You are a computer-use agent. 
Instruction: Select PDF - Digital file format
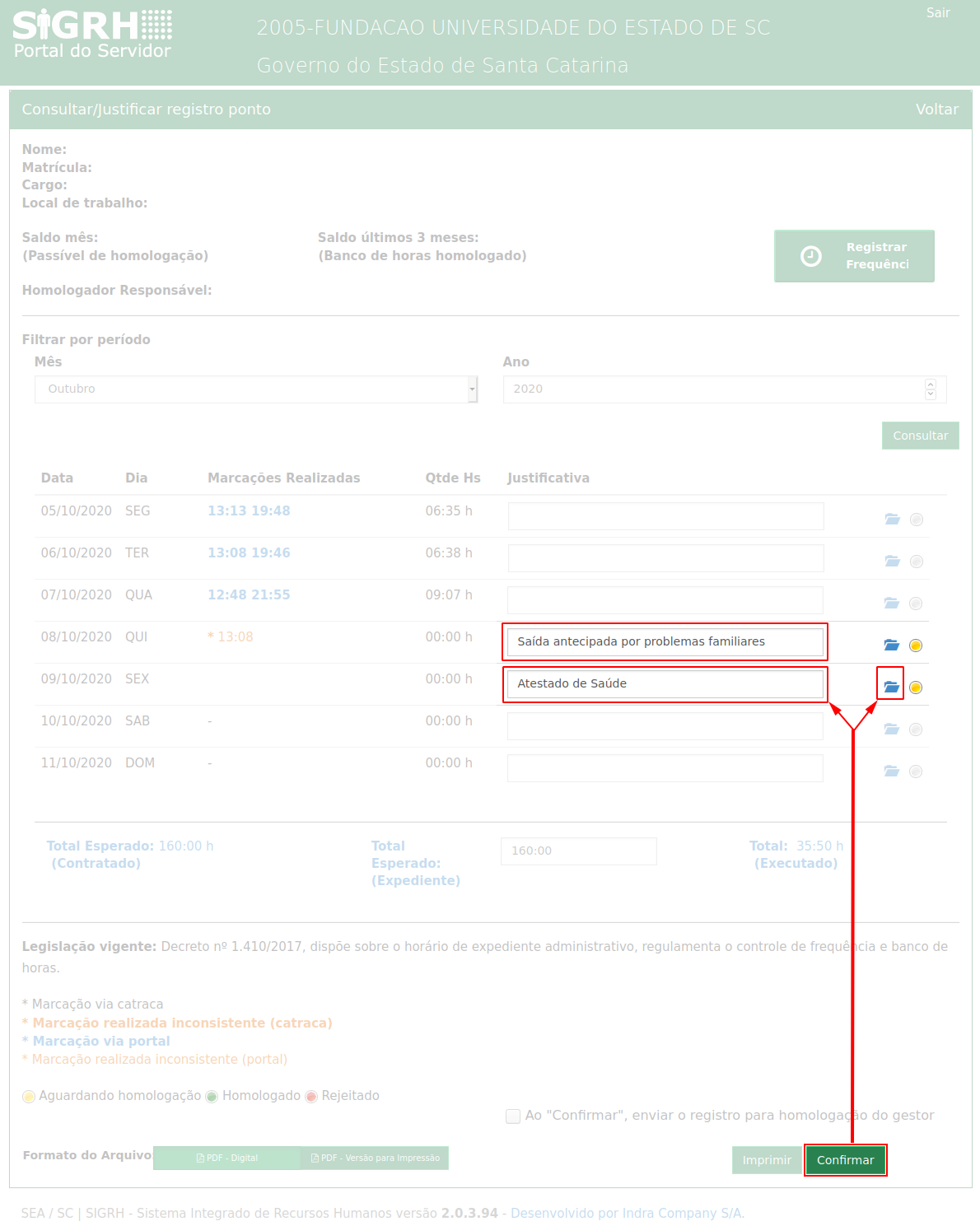coord(227,1158)
